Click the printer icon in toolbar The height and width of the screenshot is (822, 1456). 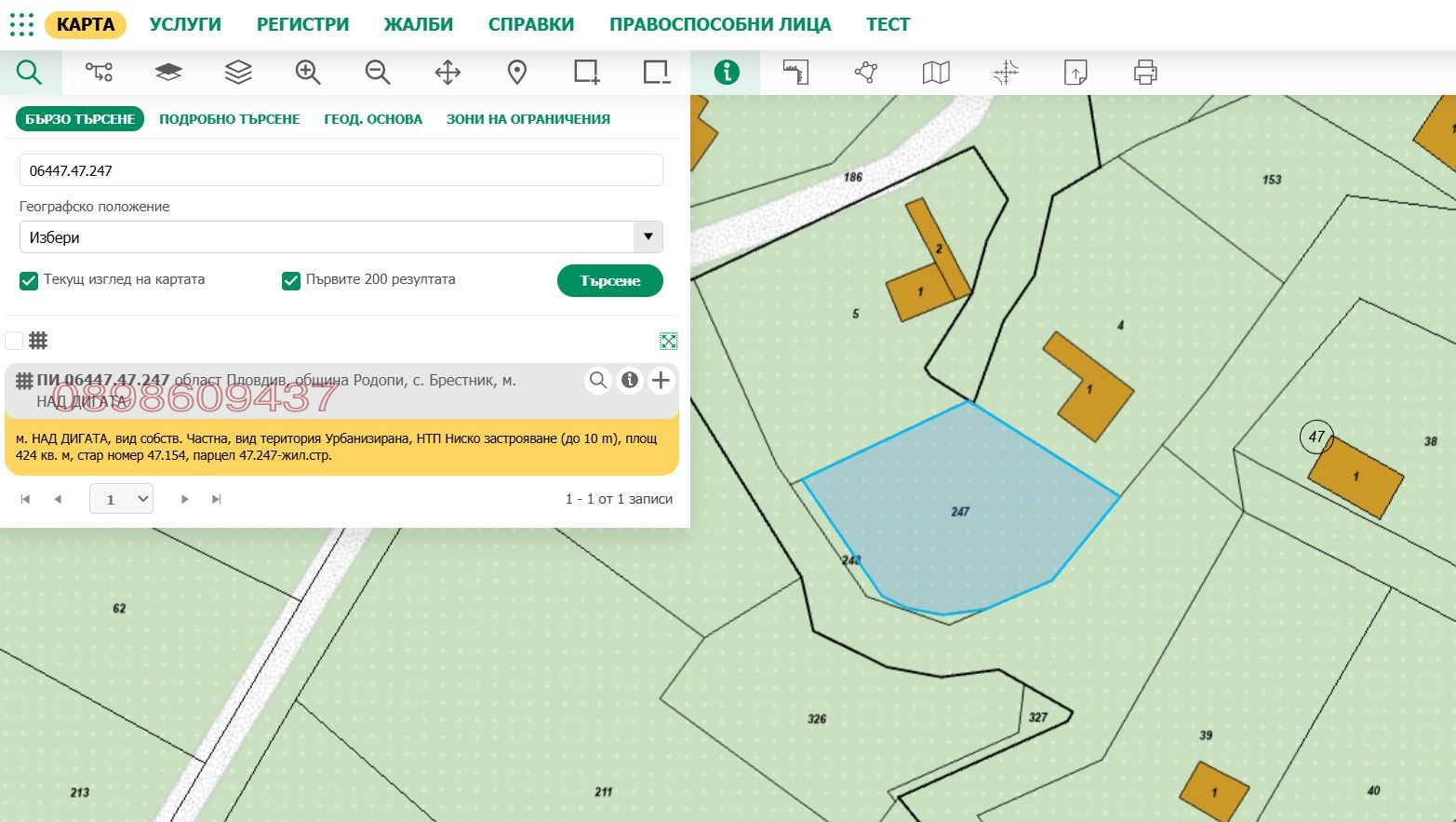(x=1145, y=73)
